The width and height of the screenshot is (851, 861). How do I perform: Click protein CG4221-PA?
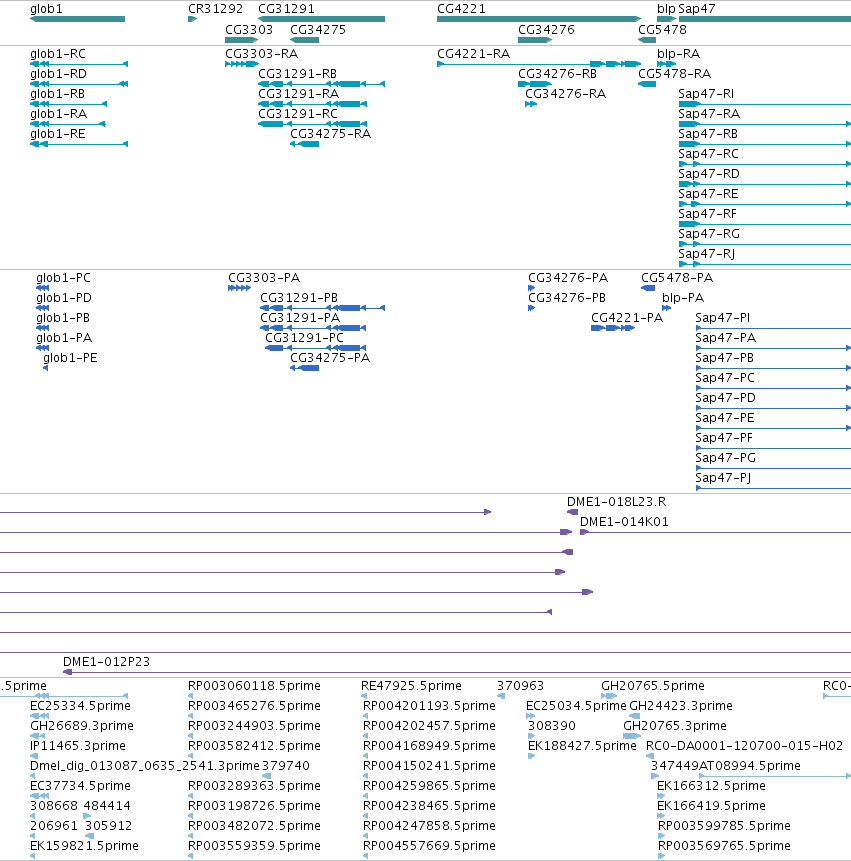pyautogui.click(x=627, y=318)
